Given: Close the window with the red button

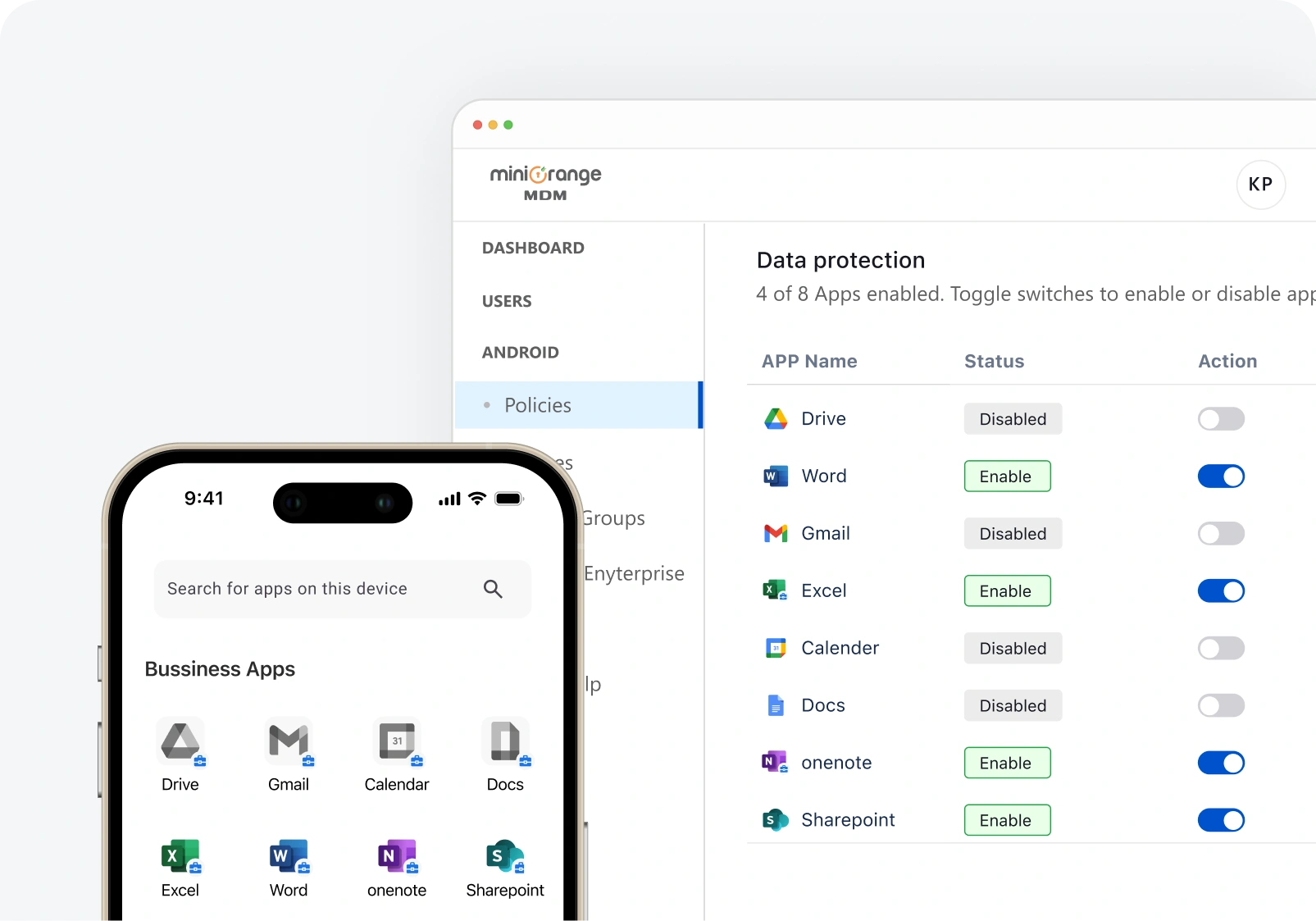Looking at the screenshot, I should (x=477, y=125).
